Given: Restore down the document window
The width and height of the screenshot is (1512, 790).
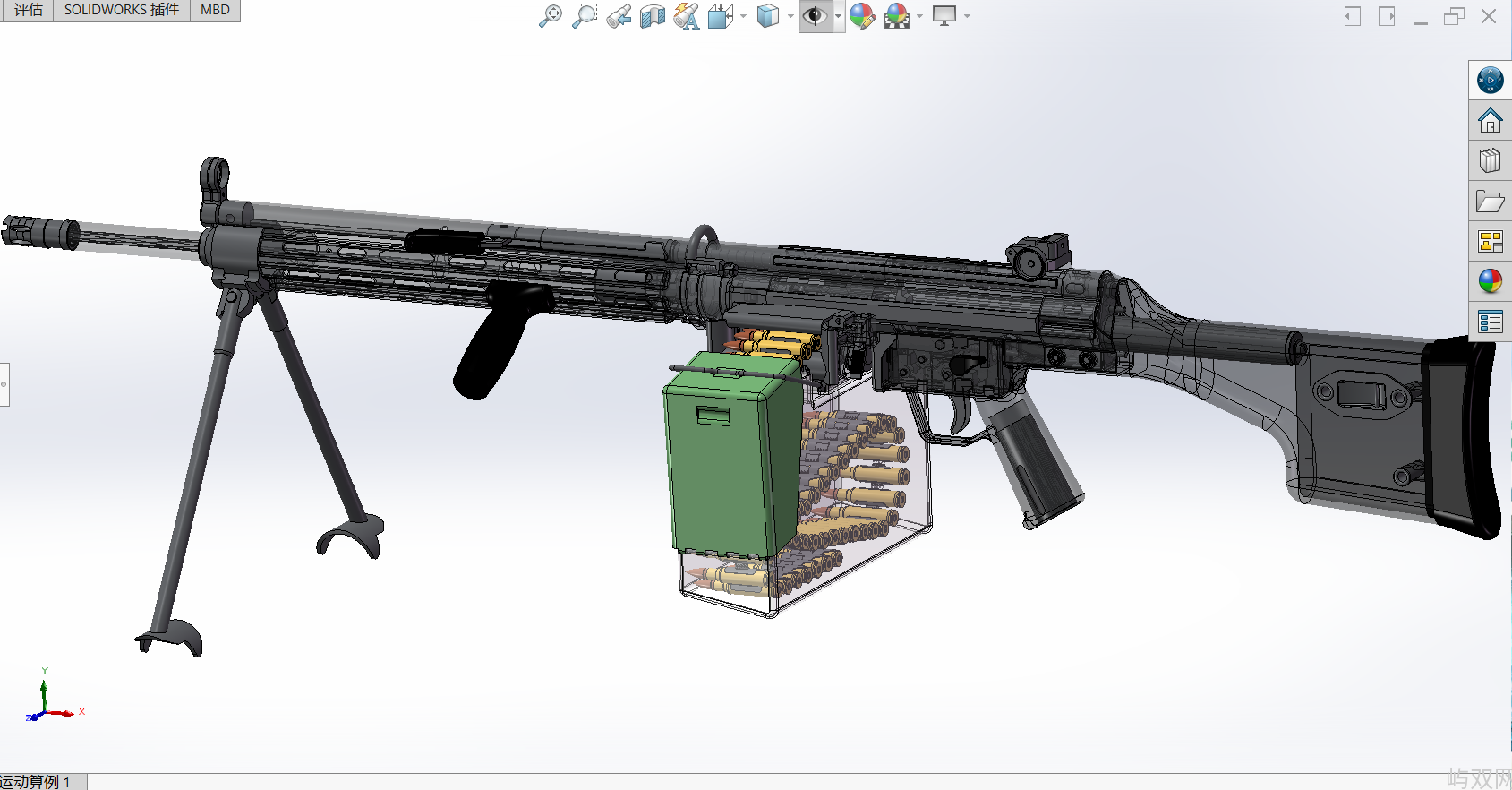Looking at the screenshot, I should coord(1455,16).
